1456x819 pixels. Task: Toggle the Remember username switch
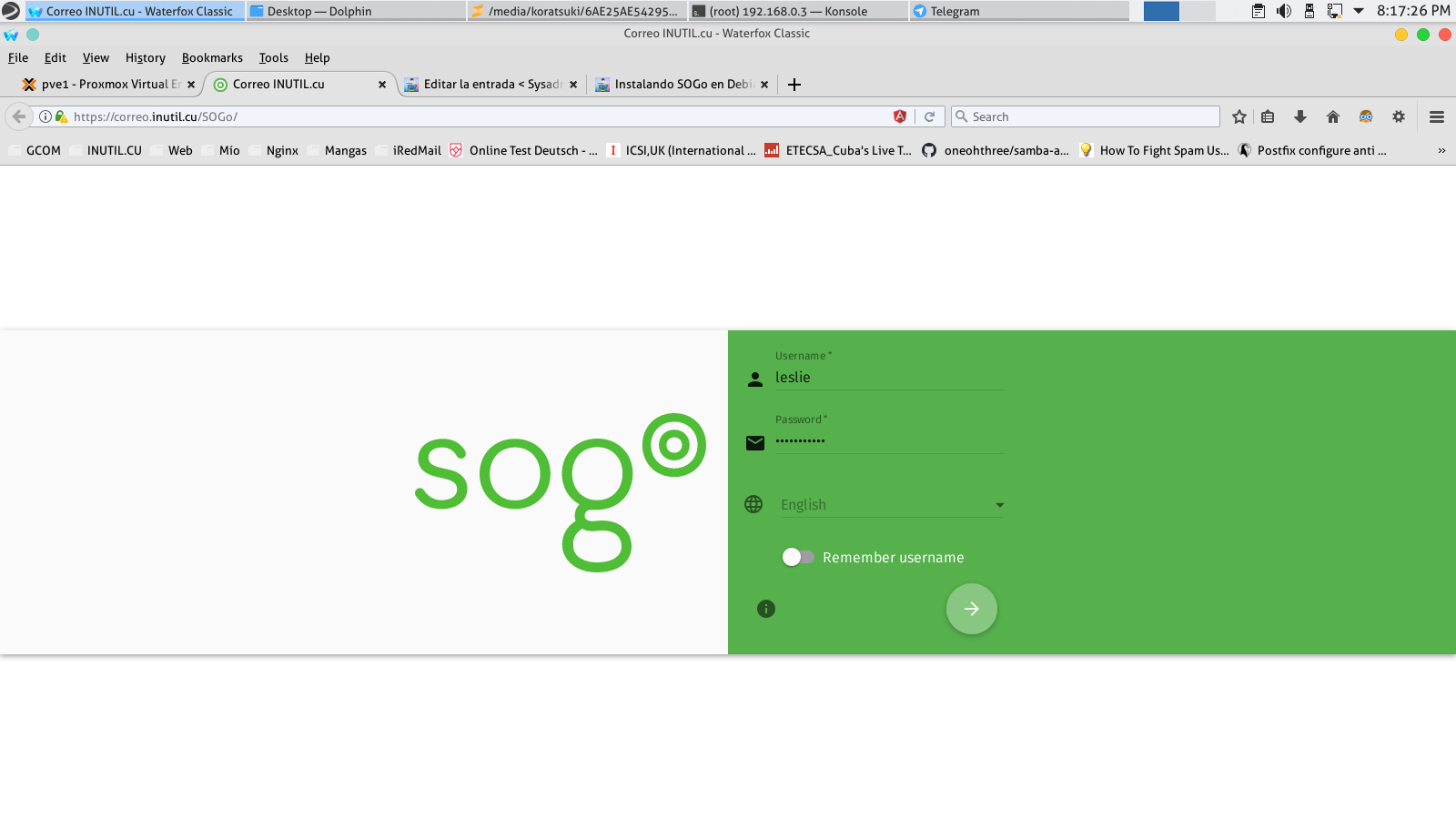pyautogui.click(x=798, y=557)
